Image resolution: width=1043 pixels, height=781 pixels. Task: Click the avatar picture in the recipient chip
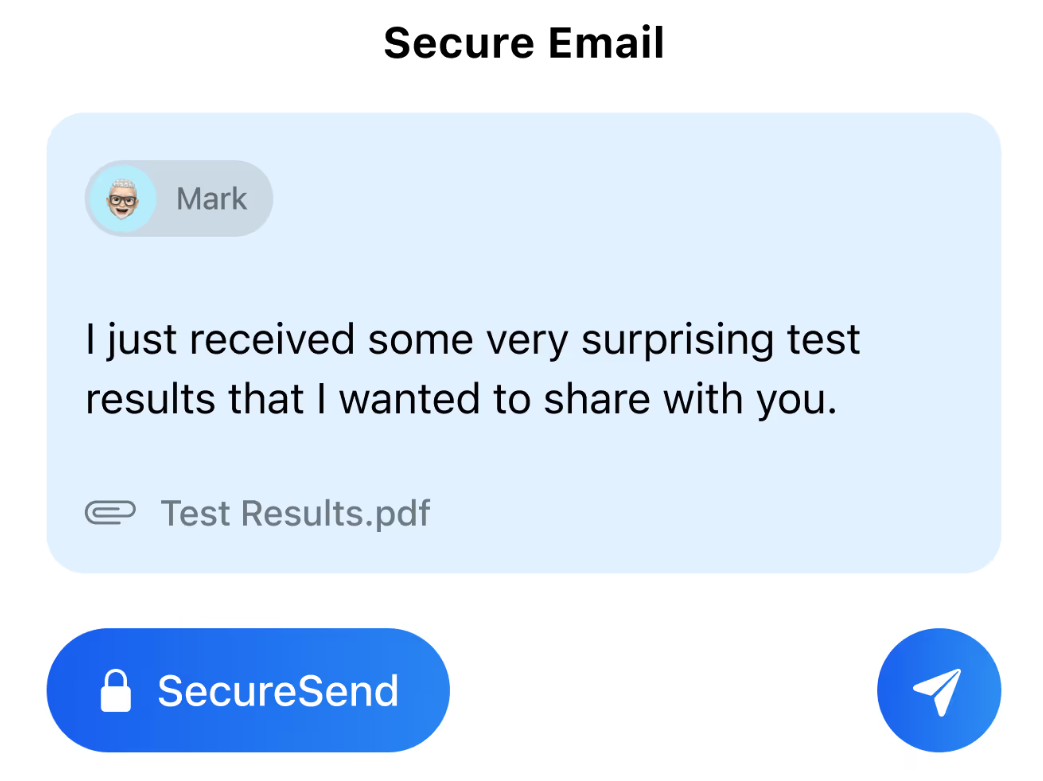pyautogui.click(x=121, y=198)
